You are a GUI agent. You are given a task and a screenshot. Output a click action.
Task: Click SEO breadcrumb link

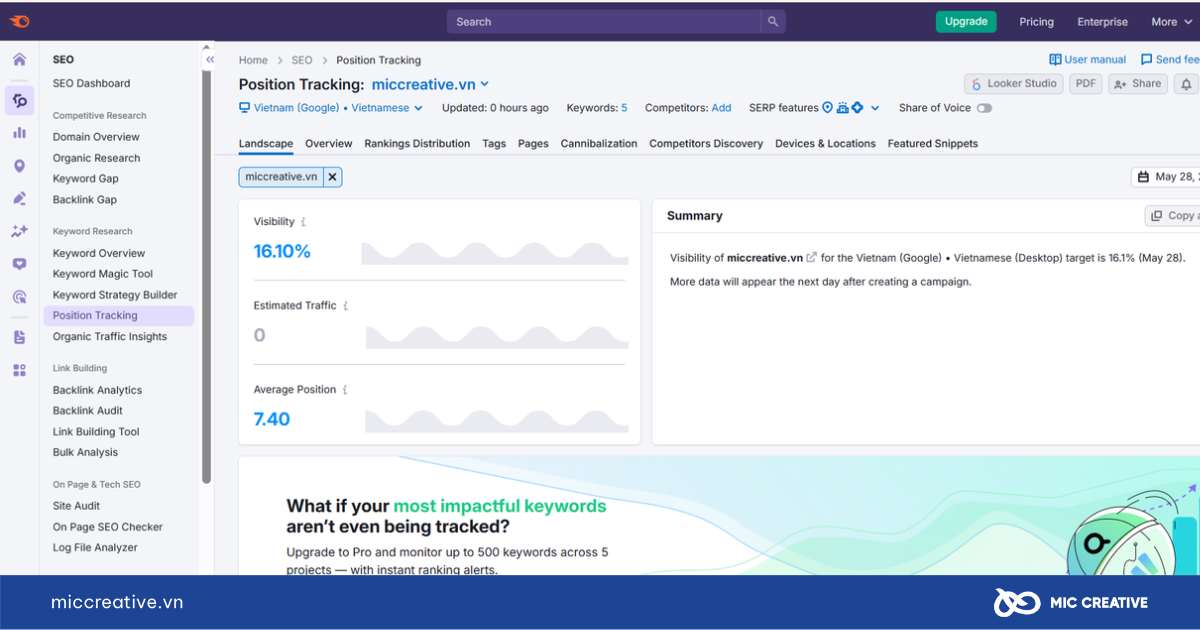point(302,60)
